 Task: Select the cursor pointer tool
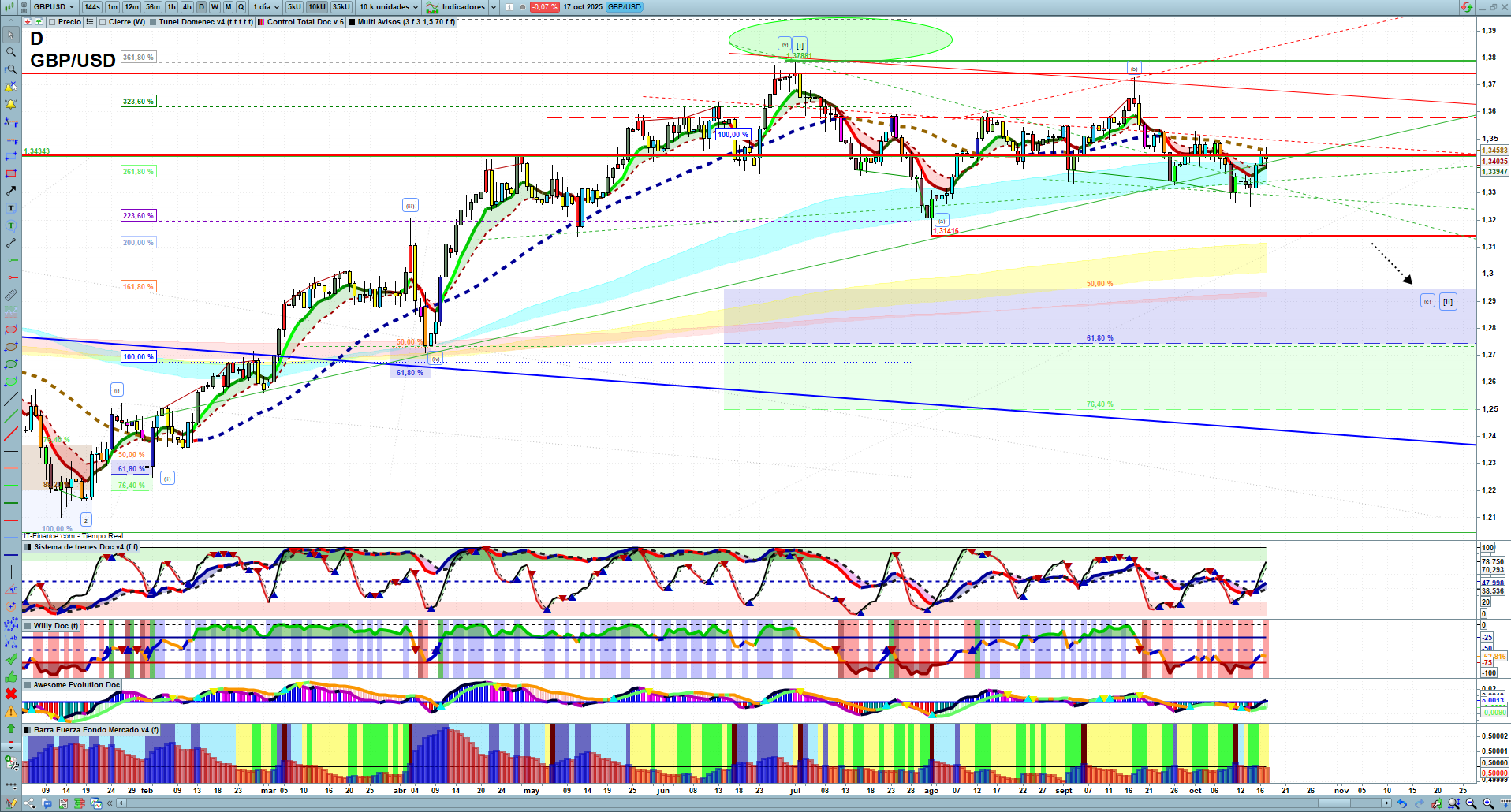click(11, 35)
